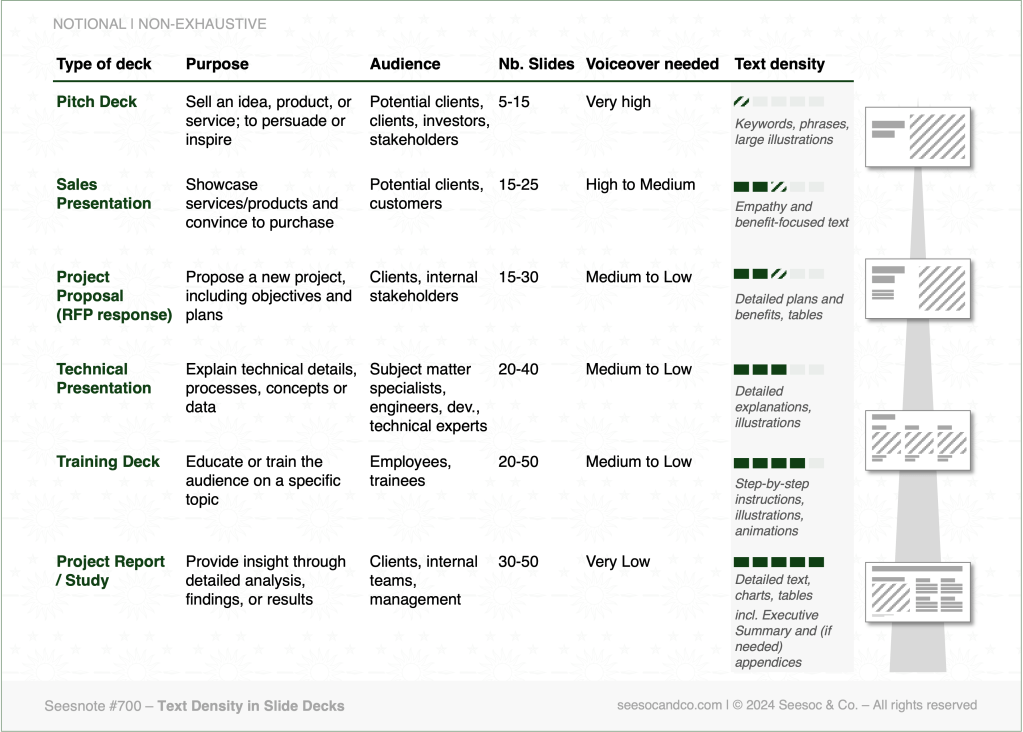This screenshot has width=1023, height=732.
Task: Click the 'NOTIONAL | NON-EXHAUSTIVE' label
Action: pyautogui.click(x=159, y=24)
